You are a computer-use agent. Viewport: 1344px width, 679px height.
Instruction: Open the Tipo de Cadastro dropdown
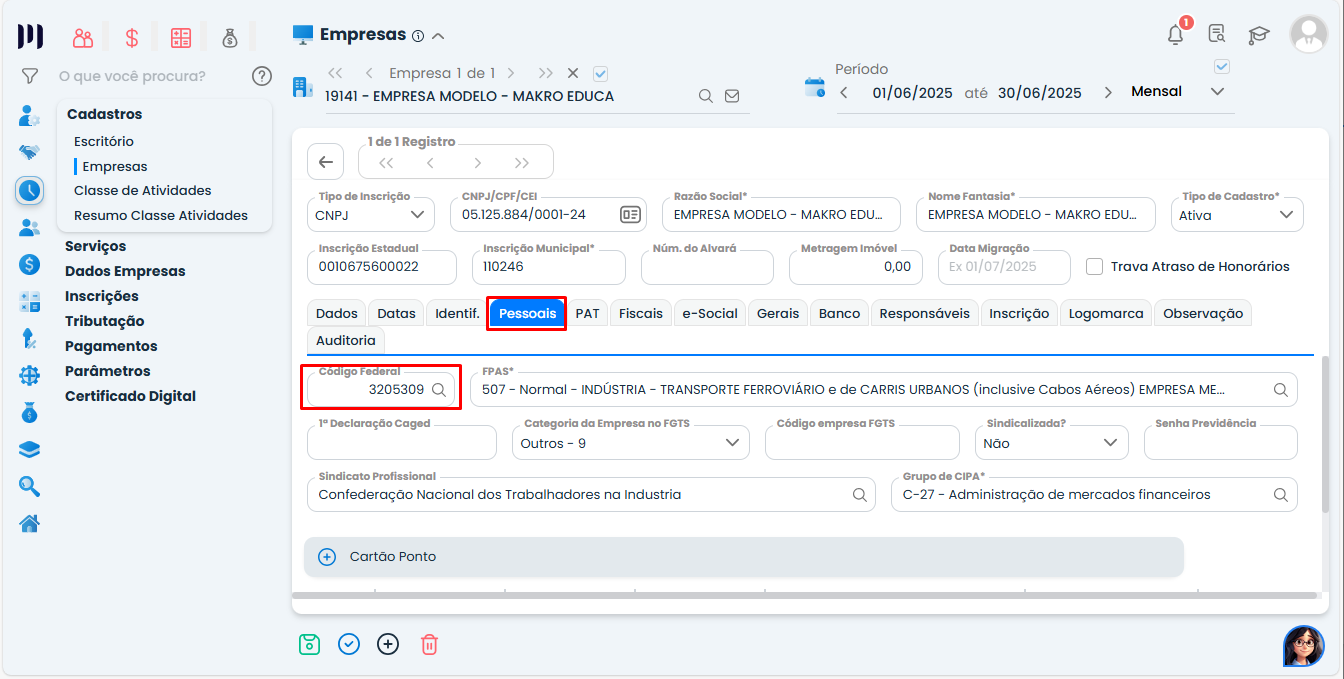click(1237, 214)
